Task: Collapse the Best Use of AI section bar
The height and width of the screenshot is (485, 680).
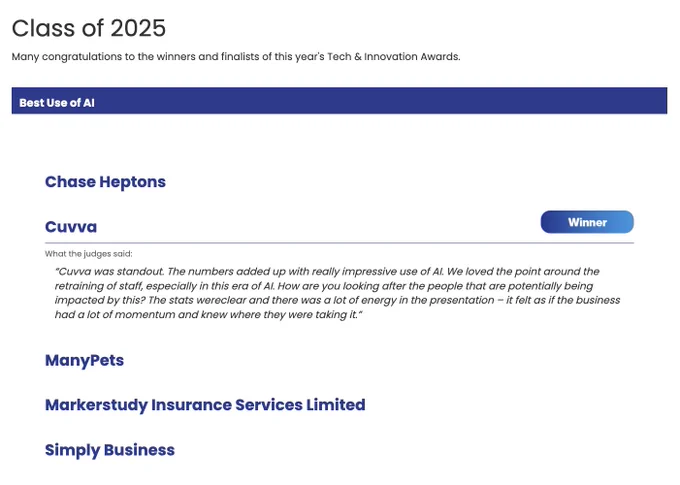Action: click(x=339, y=101)
